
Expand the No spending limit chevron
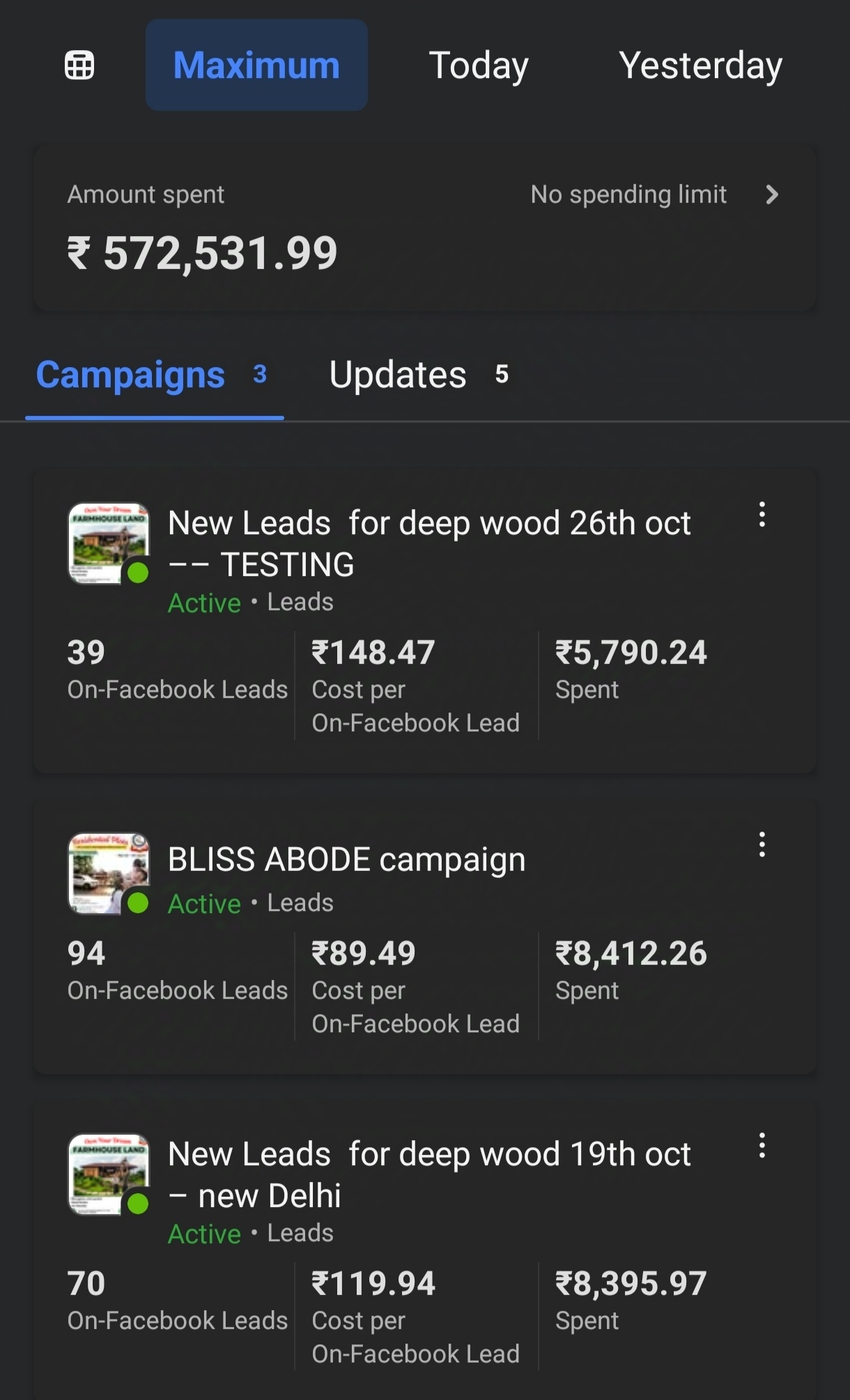pyautogui.click(x=771, y=194)
